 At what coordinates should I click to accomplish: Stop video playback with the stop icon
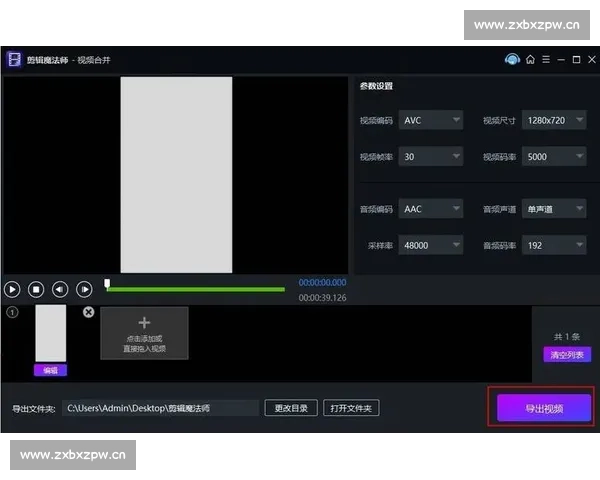coord(36,289)
